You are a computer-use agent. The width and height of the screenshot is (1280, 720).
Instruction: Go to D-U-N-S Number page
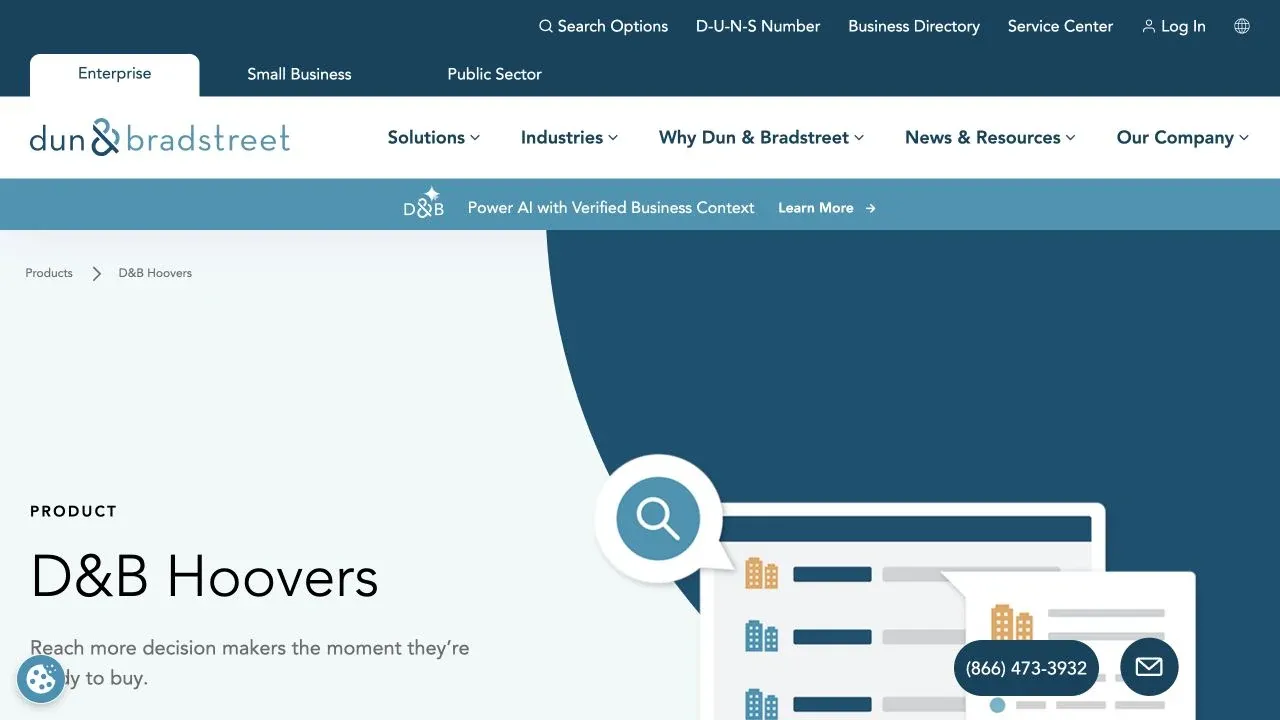[x=758, y=27]
